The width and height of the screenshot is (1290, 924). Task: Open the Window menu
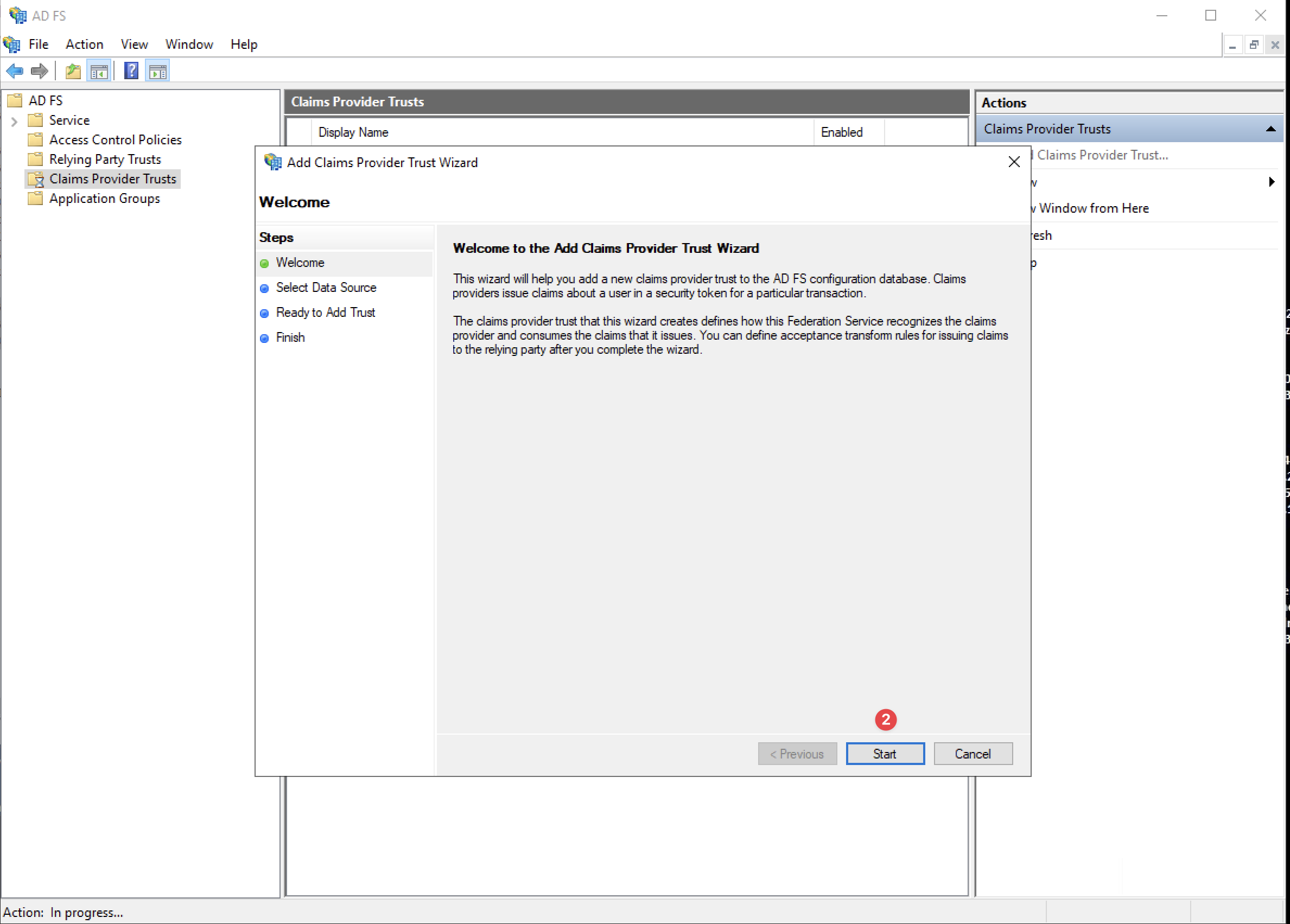click(189, 44)
